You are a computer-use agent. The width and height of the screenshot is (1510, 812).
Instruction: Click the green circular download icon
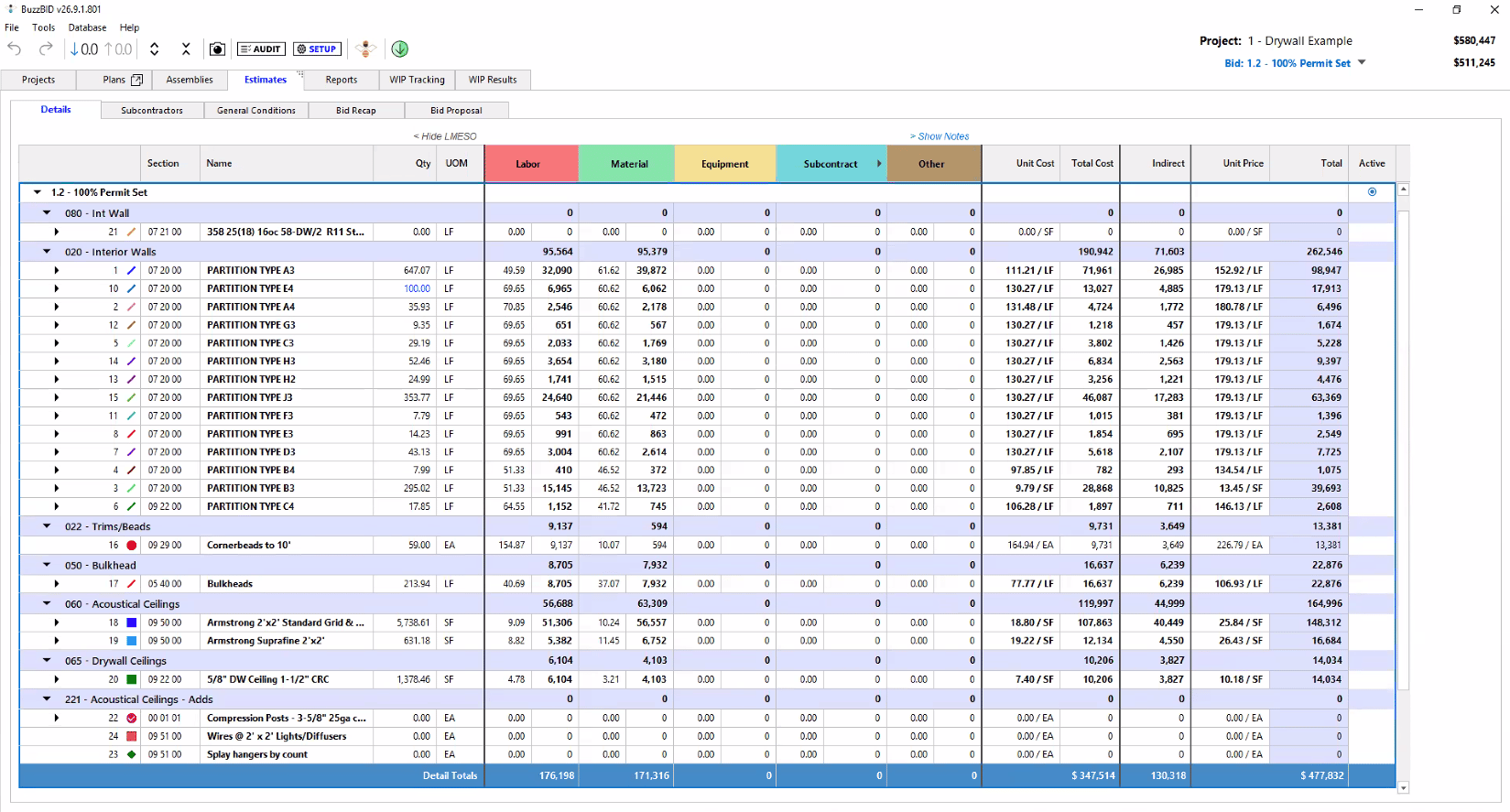(x=399, y=49)
